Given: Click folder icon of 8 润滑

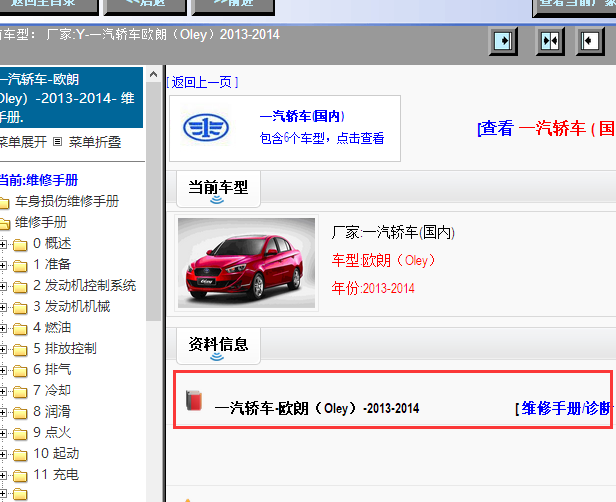Looking at the screenshot, I should [20, 412].
